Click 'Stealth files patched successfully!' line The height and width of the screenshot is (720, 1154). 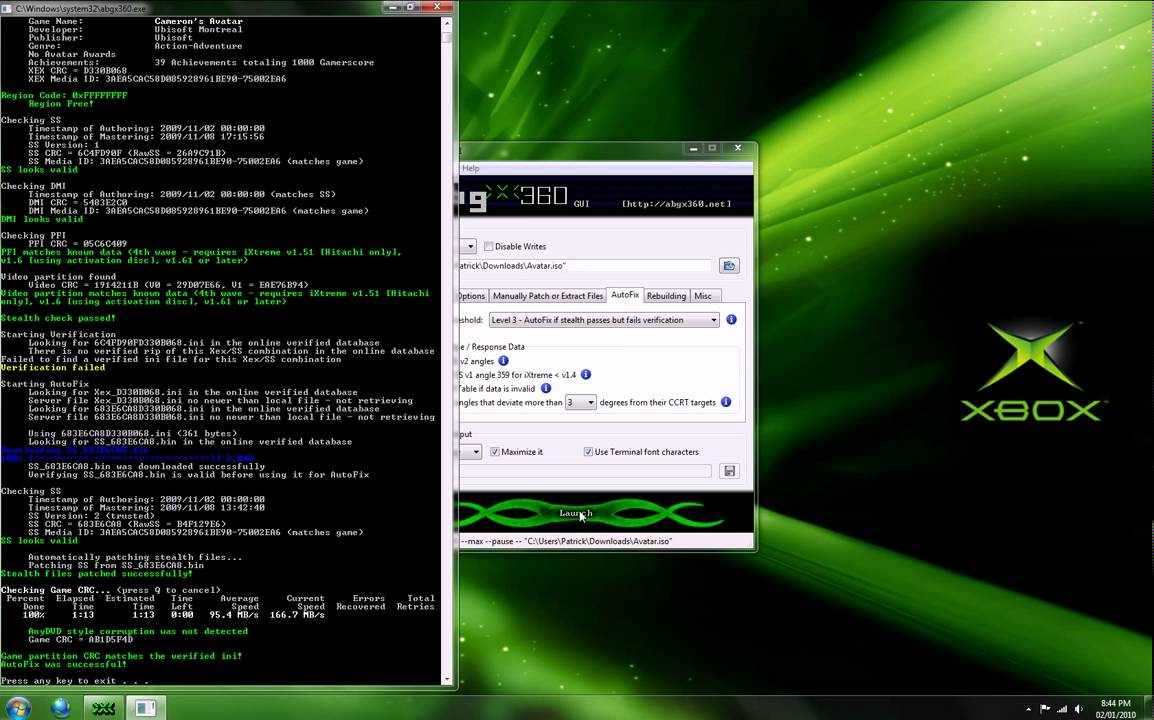(96, 573)
